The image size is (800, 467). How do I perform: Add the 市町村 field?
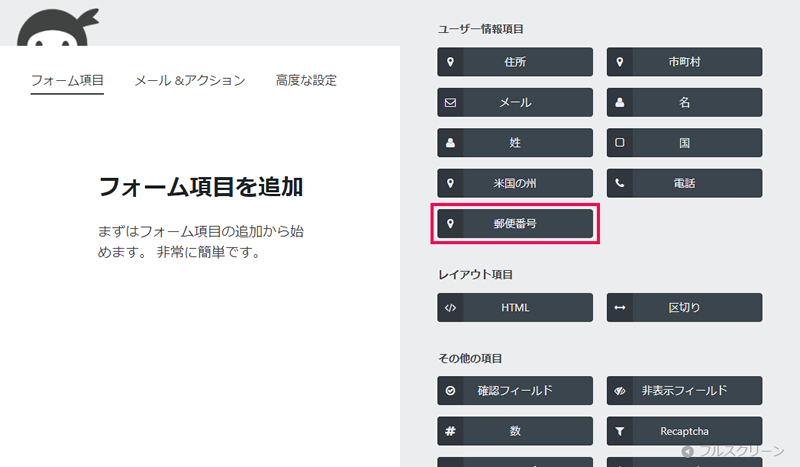pos(684,62)
